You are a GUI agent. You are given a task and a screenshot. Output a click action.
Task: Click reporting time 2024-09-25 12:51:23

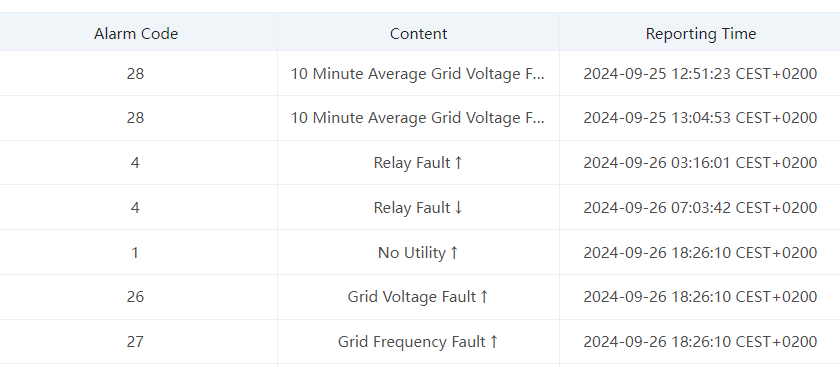[700, 73]
